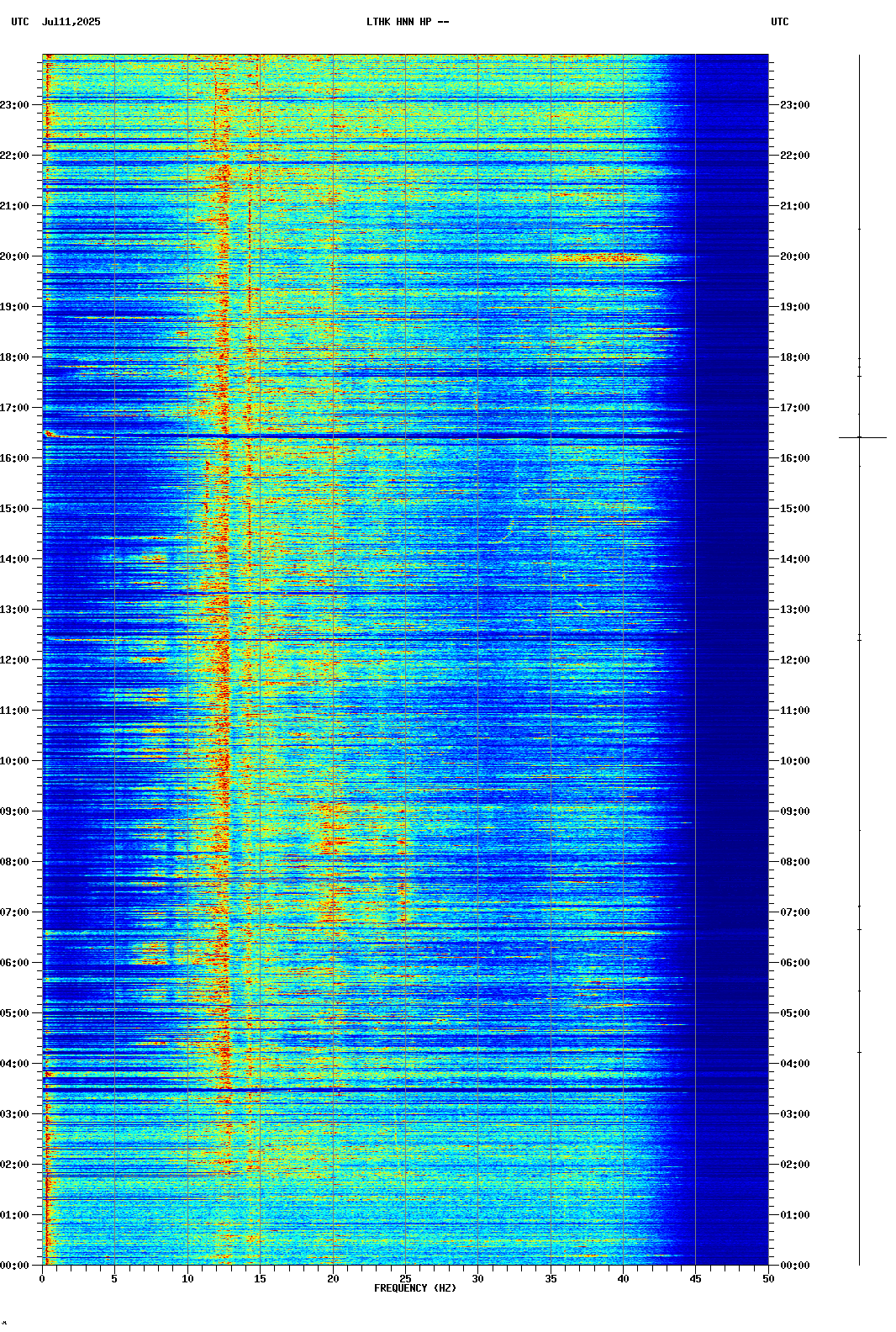Click the frequency axis '40' tick label
The height and width of the screenshot is (1332, 896).
(623, 1279)
